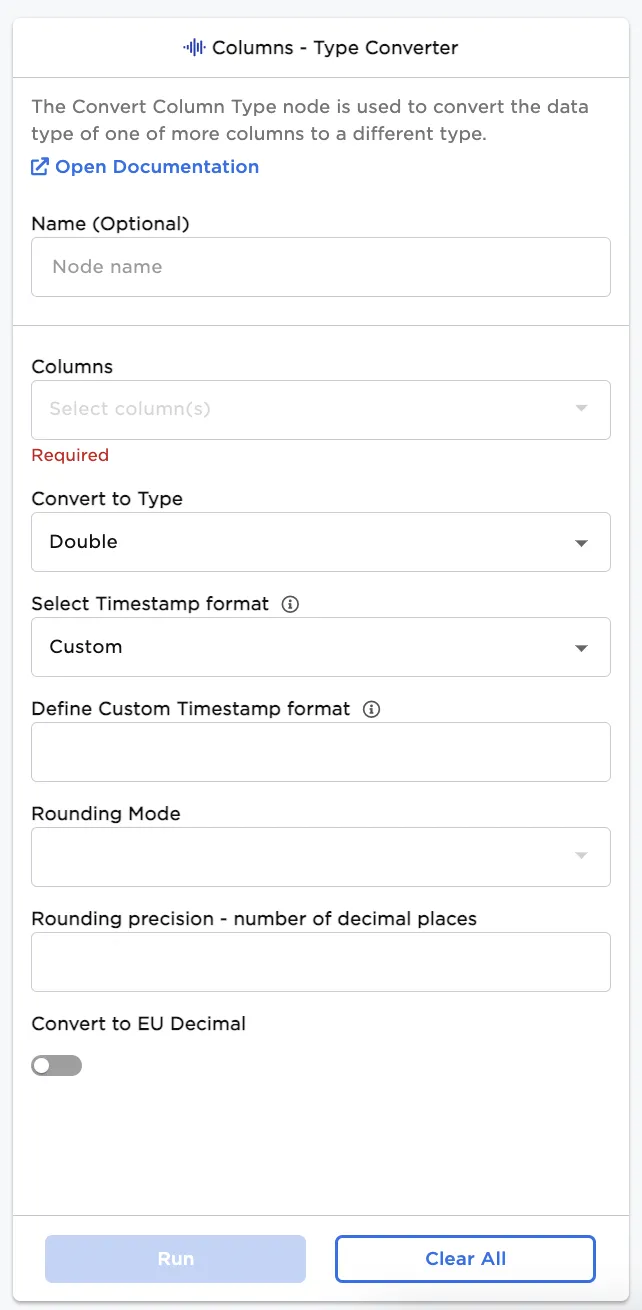This screenshot has width=642, height=1310.
Task: Click info icon beside Define Custom Timestamp format
Action: tap(371, 709)
